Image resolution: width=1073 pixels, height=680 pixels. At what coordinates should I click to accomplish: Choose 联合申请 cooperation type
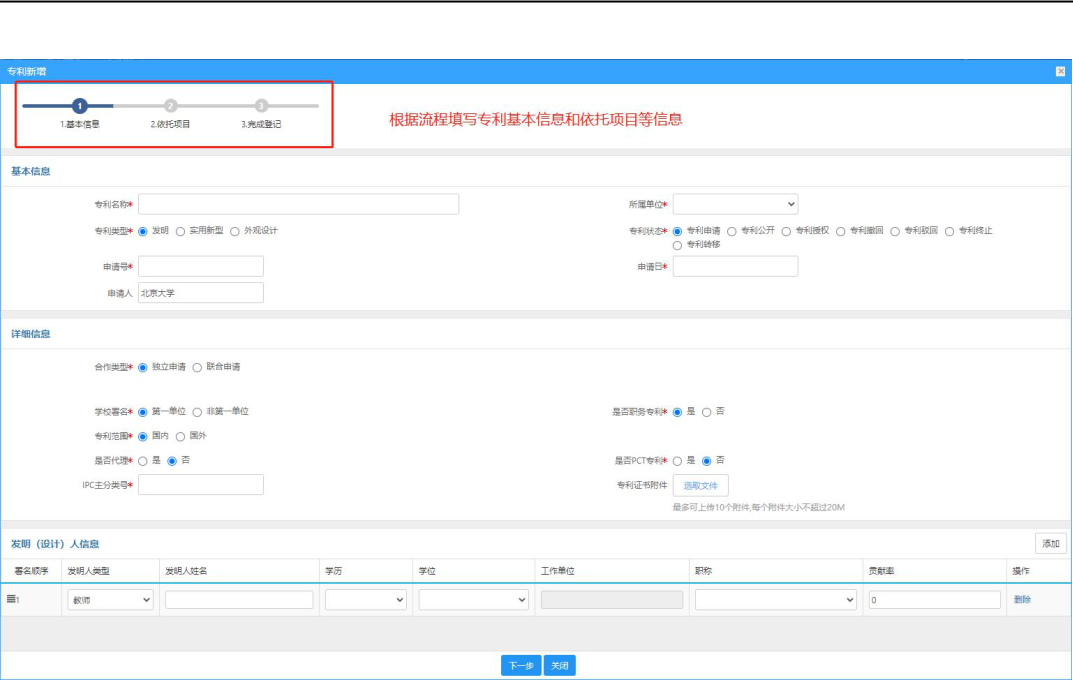[x=197, y=368]
